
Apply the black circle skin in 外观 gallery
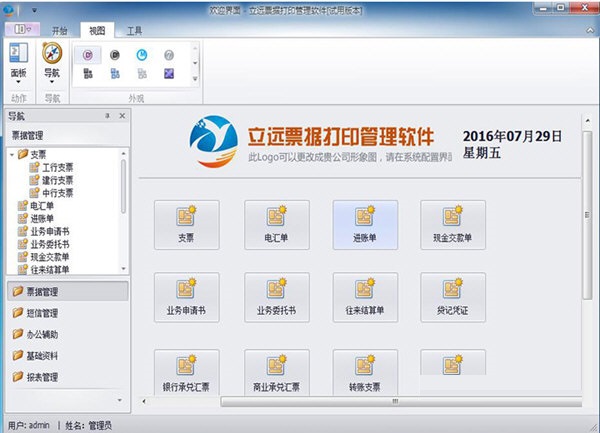tap(115, 55)
